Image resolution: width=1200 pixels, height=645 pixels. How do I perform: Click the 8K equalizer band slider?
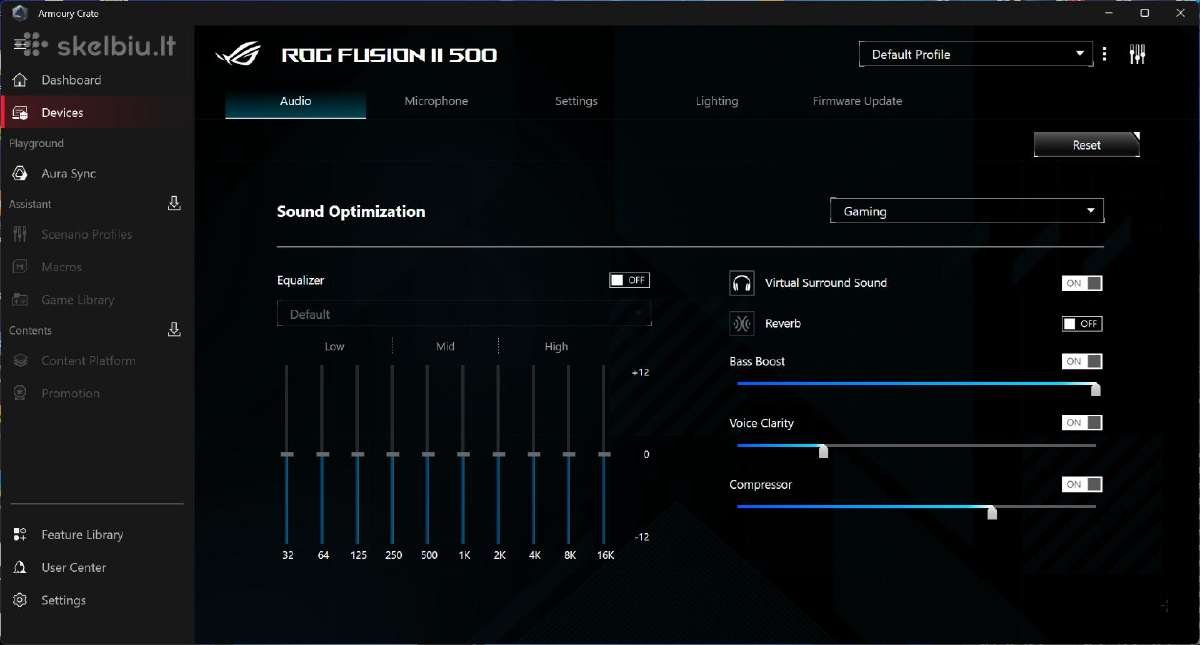pos(569,454)
